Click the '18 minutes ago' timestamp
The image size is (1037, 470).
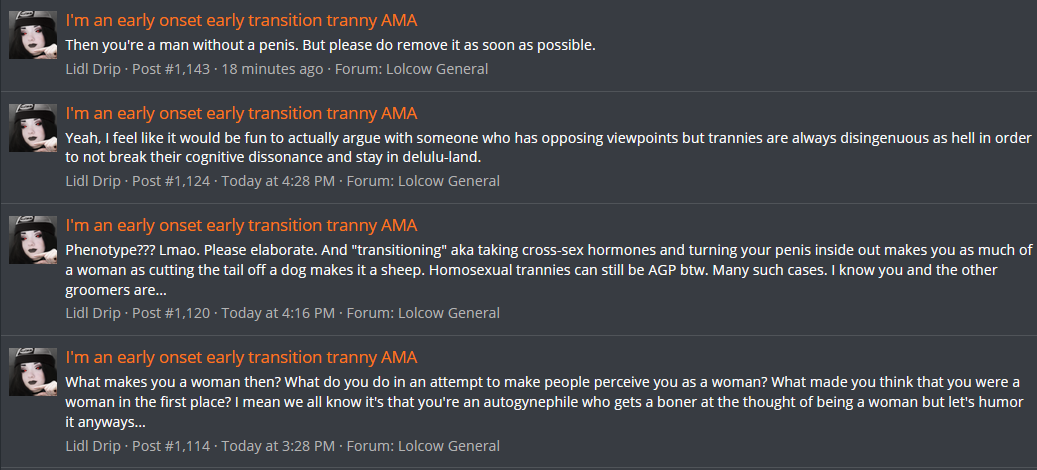coord(272,69)
